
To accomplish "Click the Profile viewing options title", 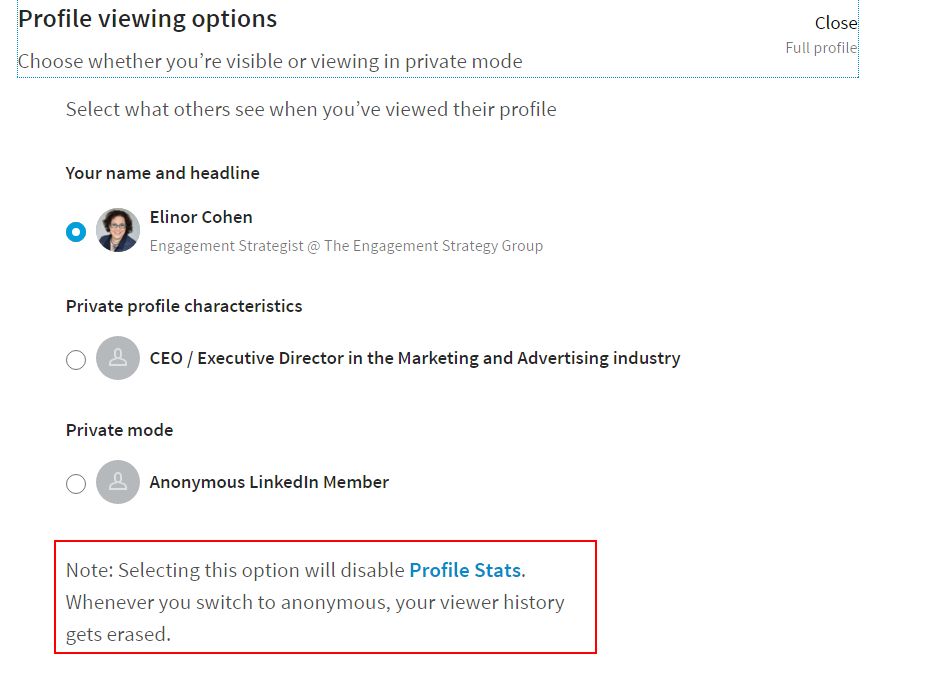I will (x=148, y=19).
